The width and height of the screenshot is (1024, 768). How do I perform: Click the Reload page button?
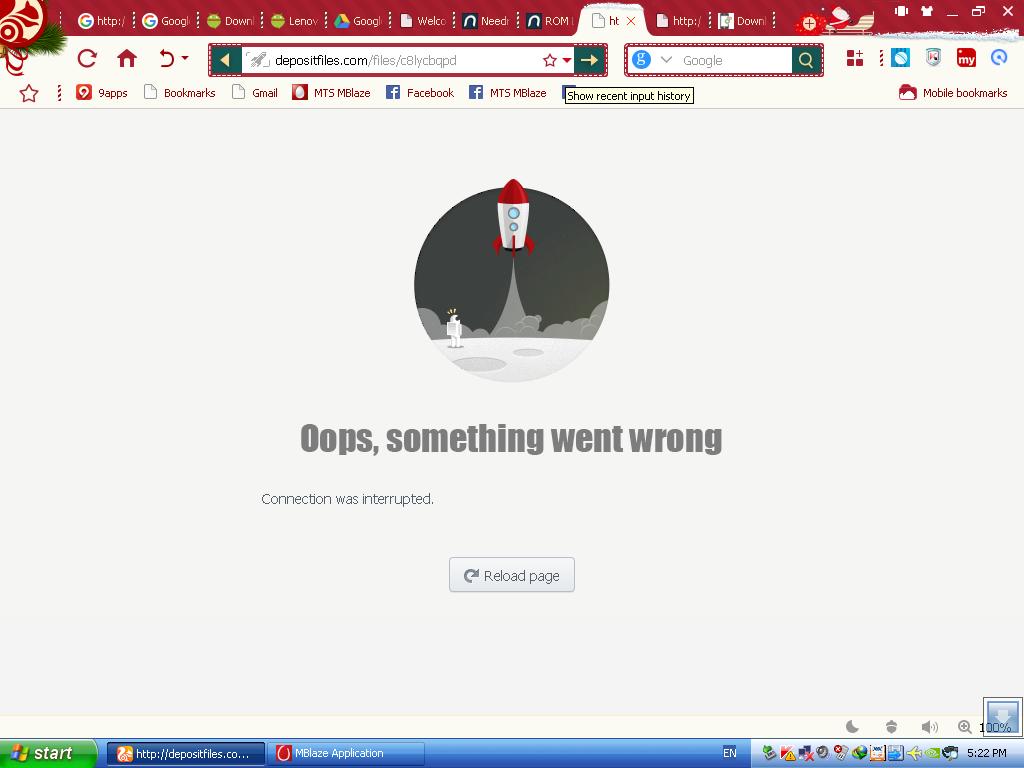[512, 575]
